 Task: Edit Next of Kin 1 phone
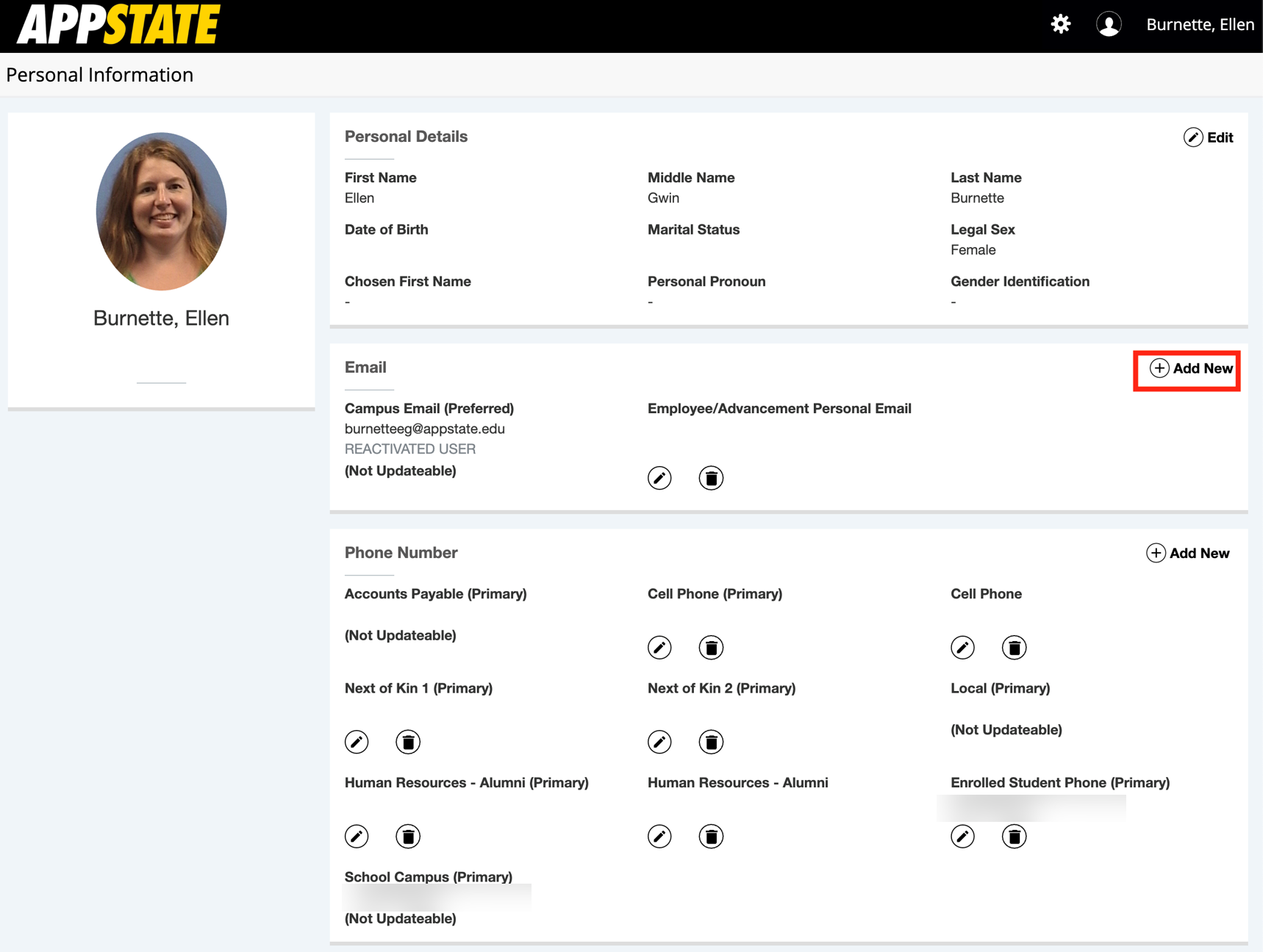[357, 742]
